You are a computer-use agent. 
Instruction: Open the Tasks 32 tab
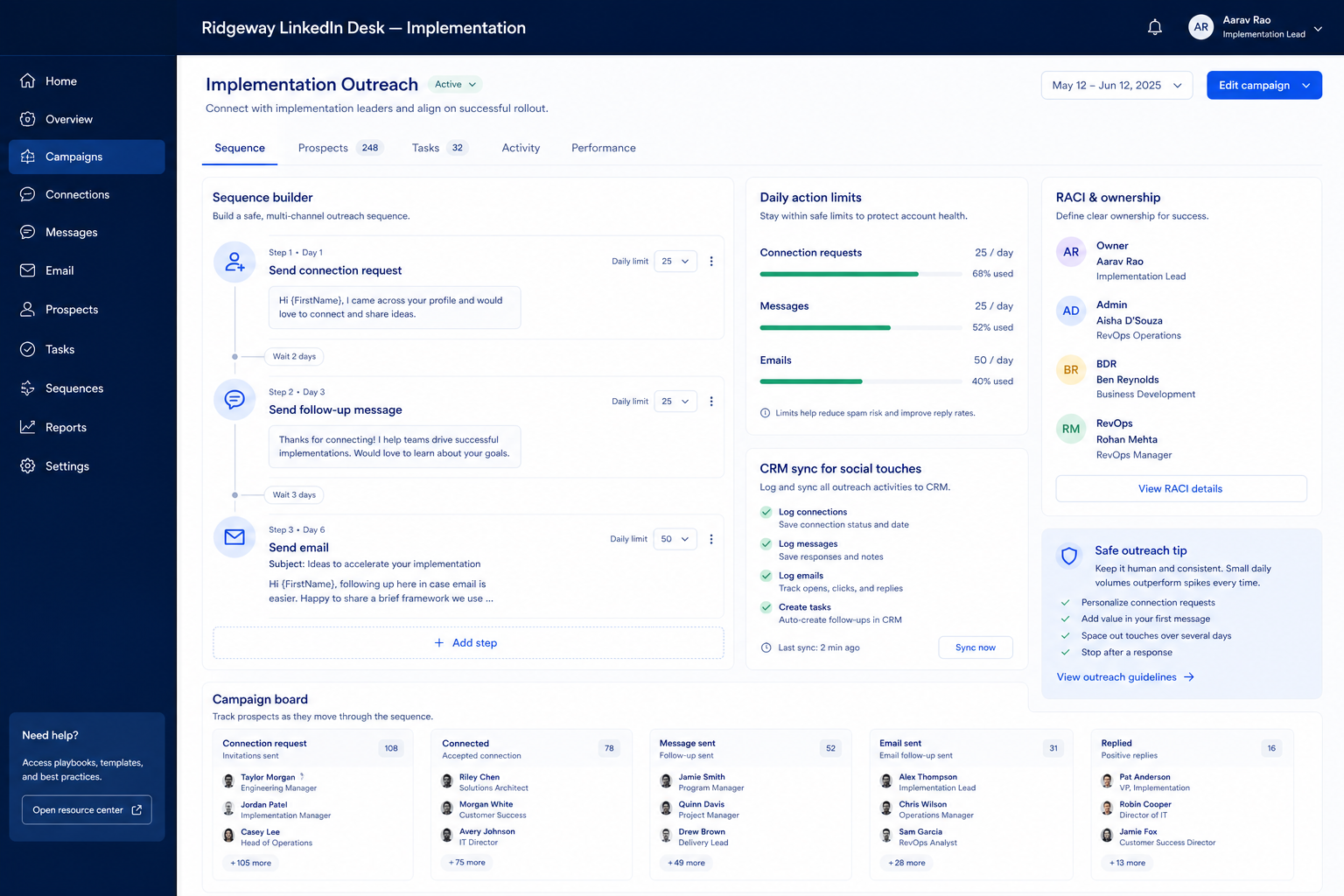tap(440, 148)
